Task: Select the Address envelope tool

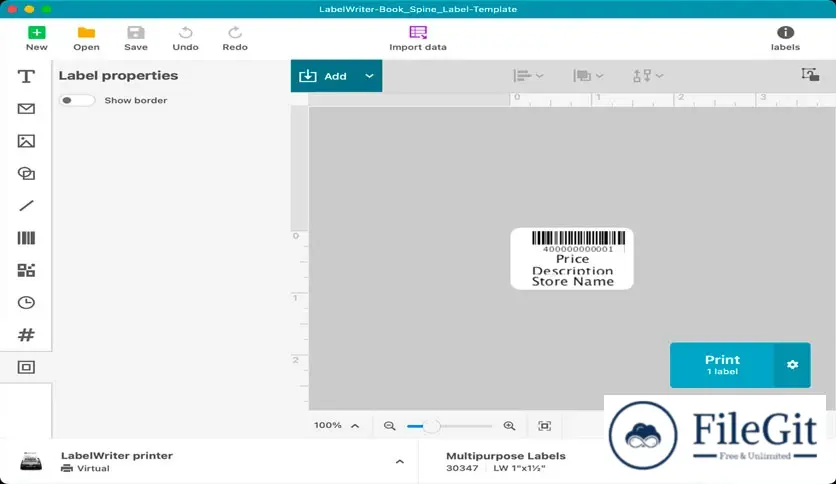Action: coord(26,109)
